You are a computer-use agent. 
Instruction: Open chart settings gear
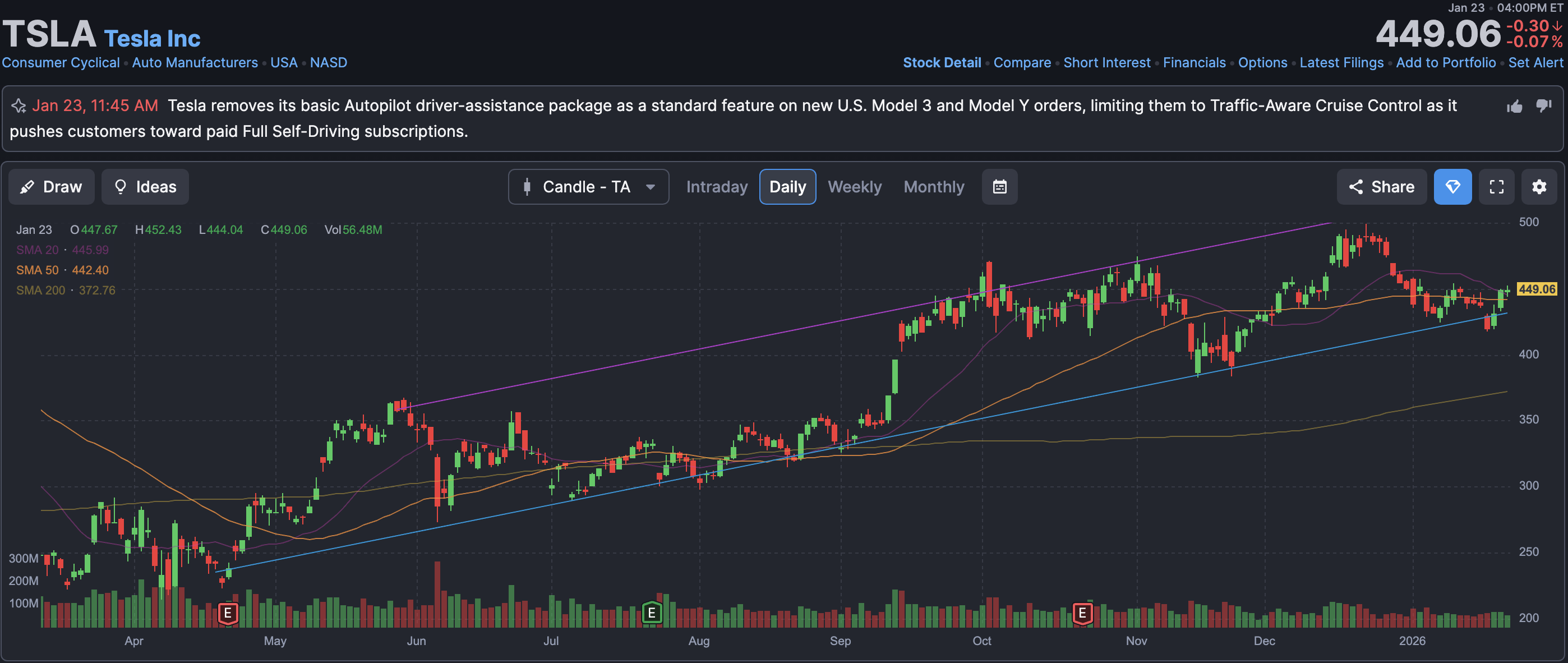(x=1539, y=187)
